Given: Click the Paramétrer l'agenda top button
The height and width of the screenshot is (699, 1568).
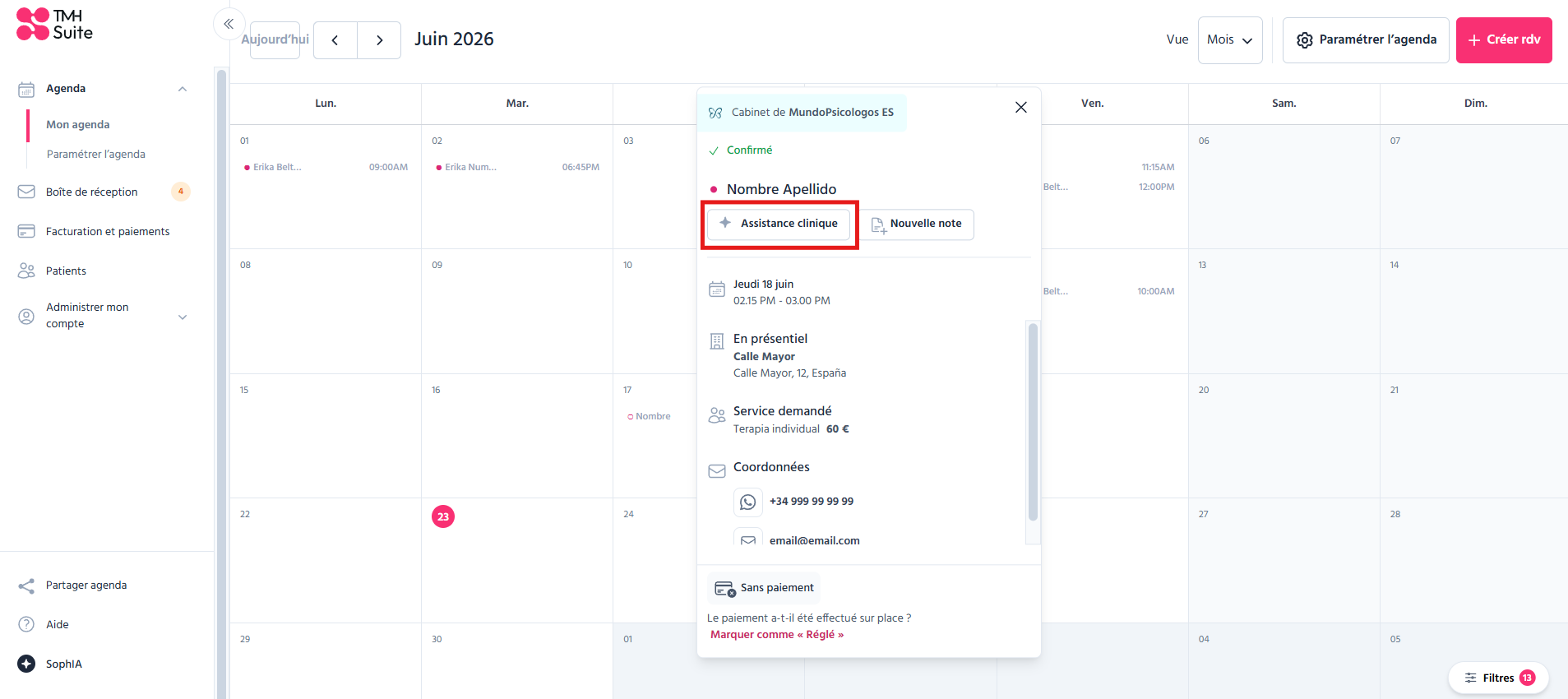Looking at the screenshot, I should [x=1366, y=40].
